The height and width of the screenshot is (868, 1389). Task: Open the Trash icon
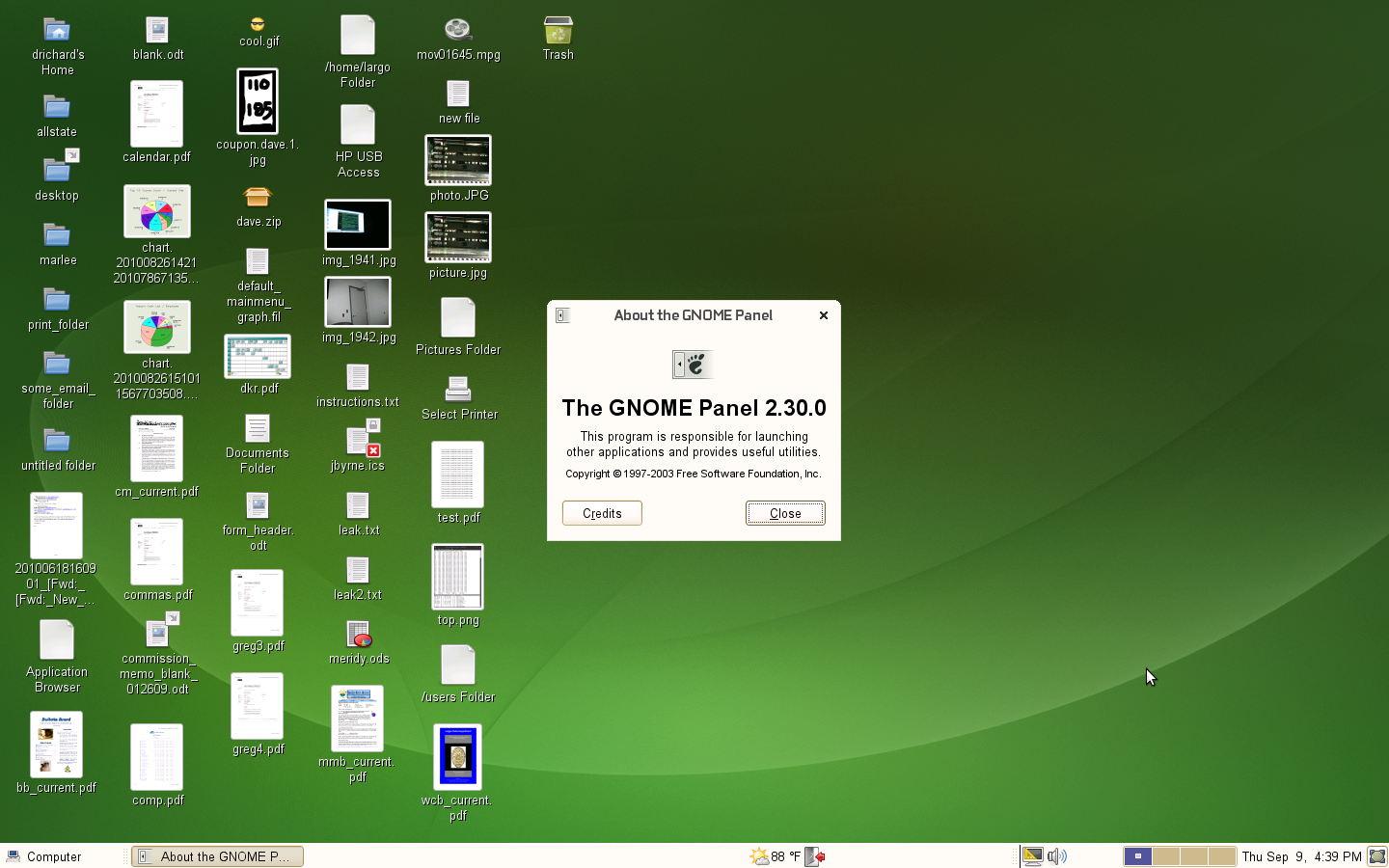point(558,31)
